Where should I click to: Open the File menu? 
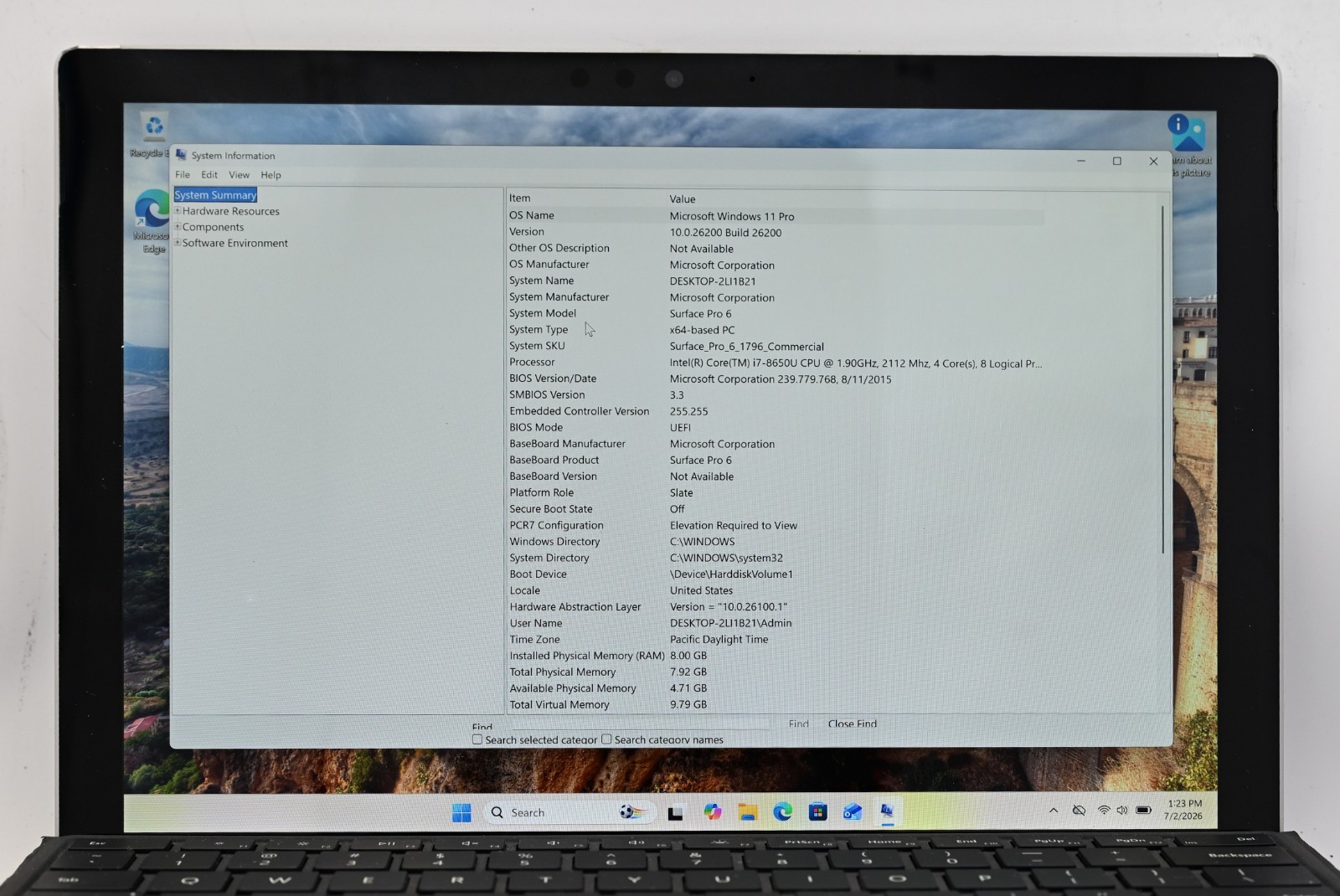tap(183, 175)
